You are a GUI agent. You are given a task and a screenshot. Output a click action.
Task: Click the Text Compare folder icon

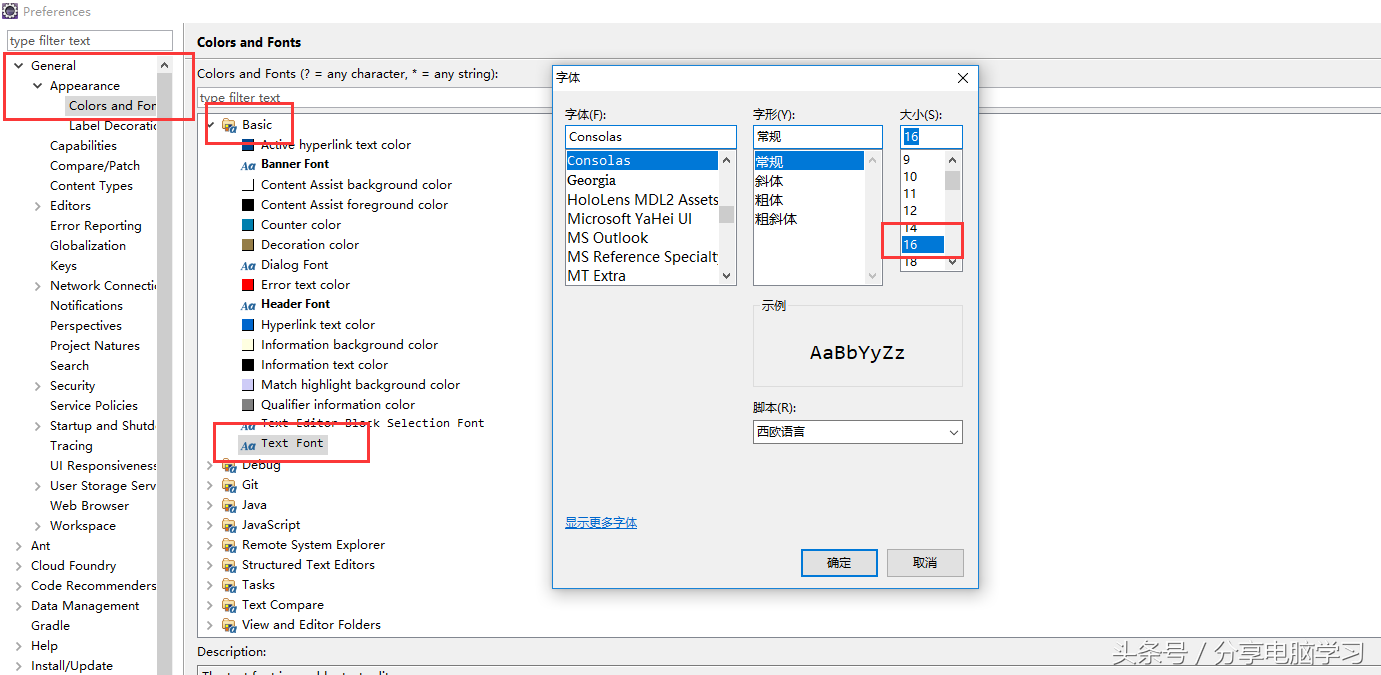tap(229, 605)
